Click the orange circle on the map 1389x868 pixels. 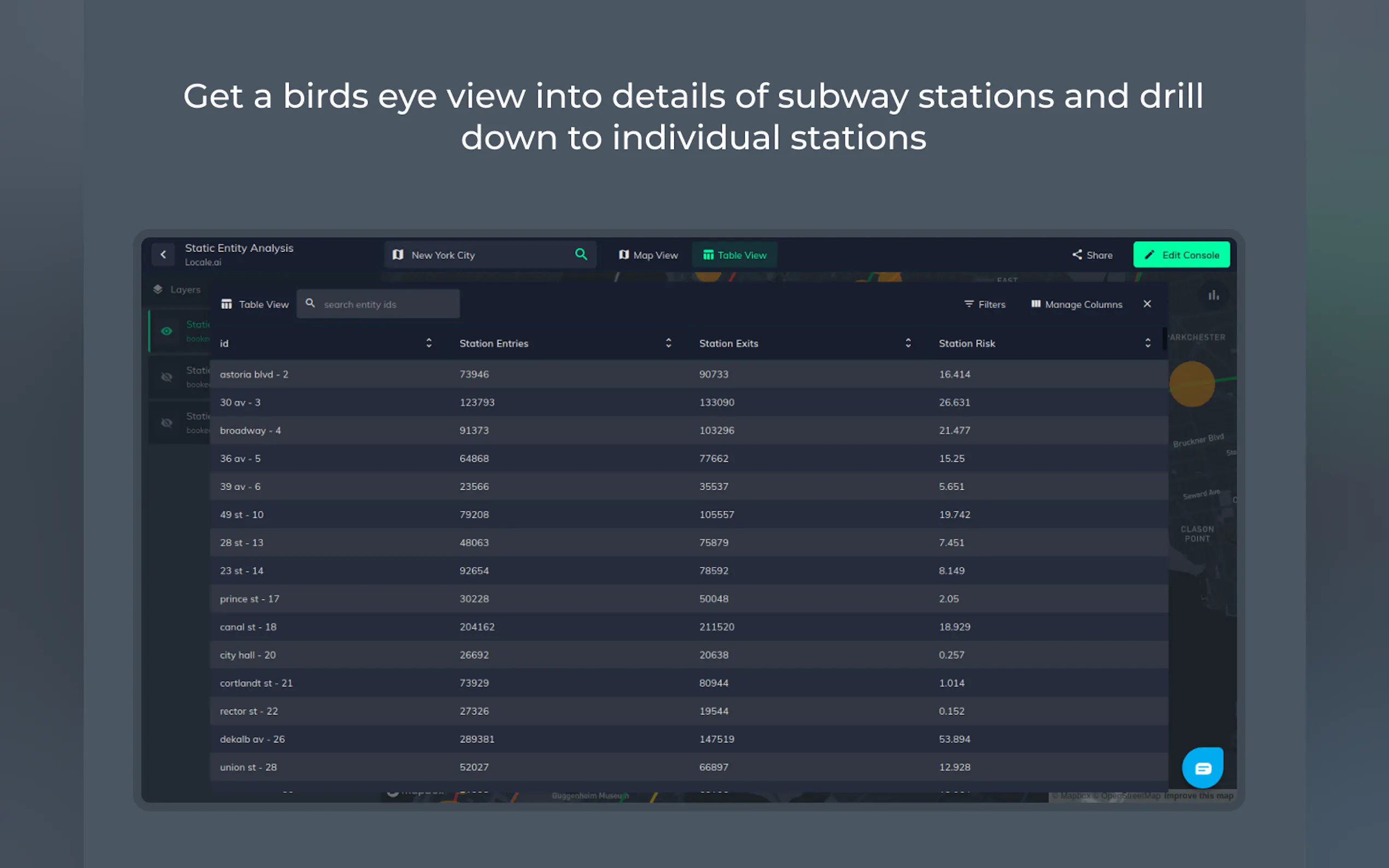pos(1192,384)
